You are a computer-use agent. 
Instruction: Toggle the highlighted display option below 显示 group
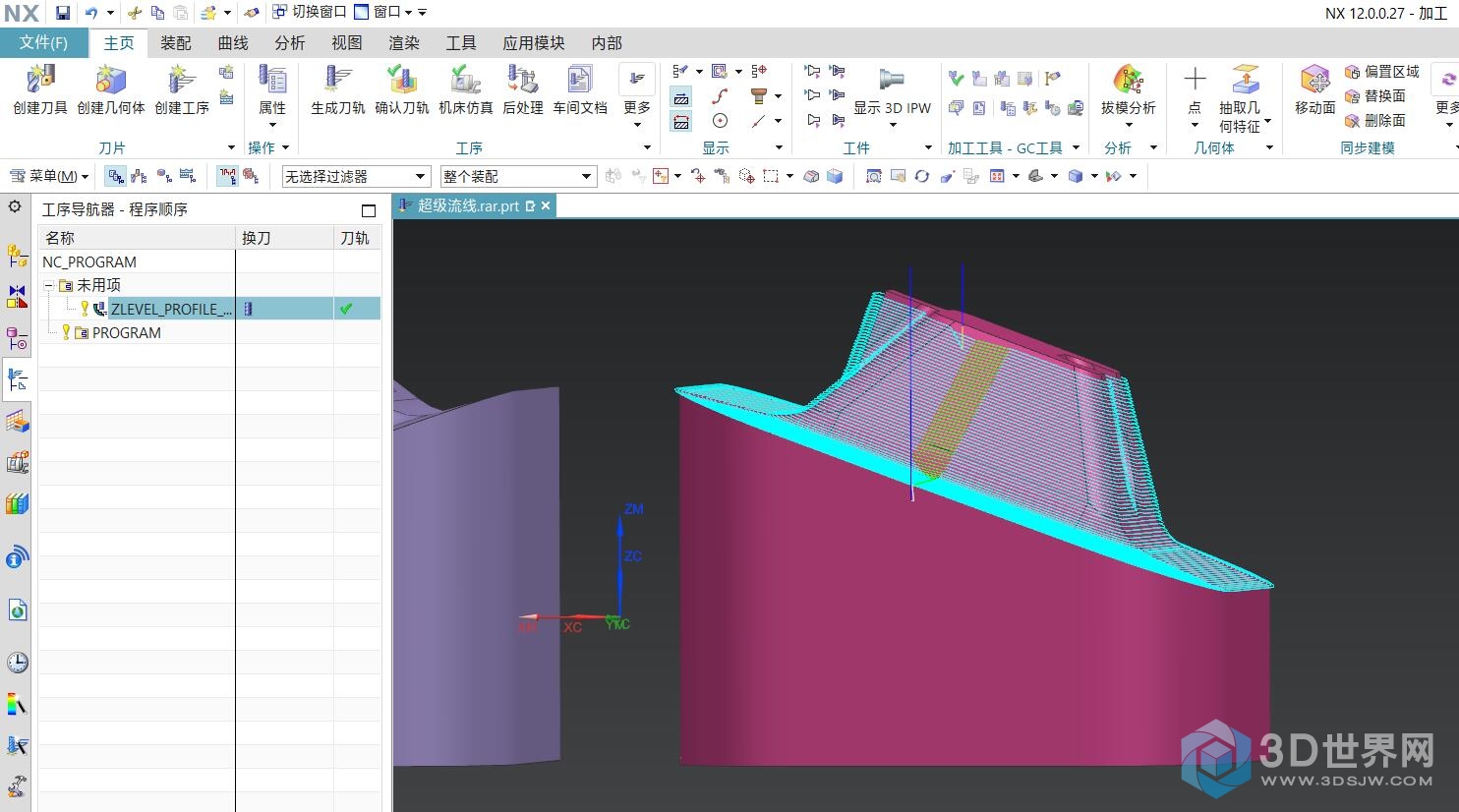tap(680, 96)
